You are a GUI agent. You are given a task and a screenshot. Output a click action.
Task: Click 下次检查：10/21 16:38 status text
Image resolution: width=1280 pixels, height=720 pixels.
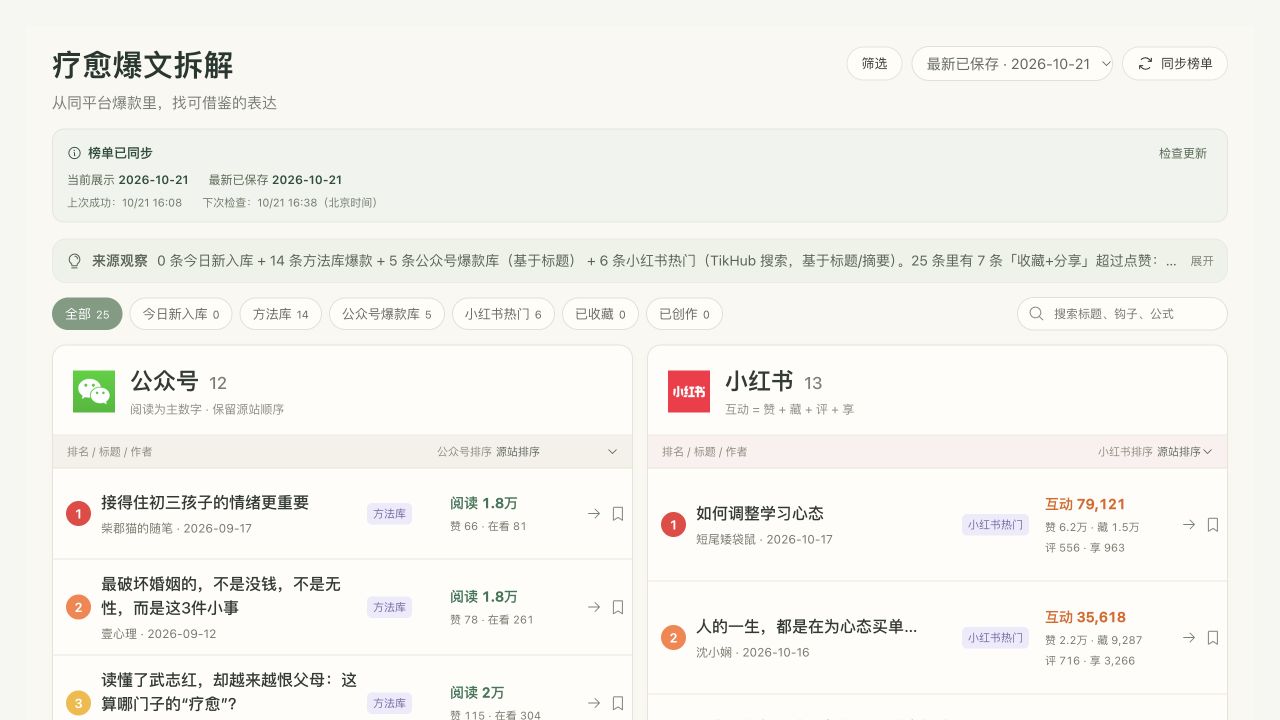tap(292, 202)
